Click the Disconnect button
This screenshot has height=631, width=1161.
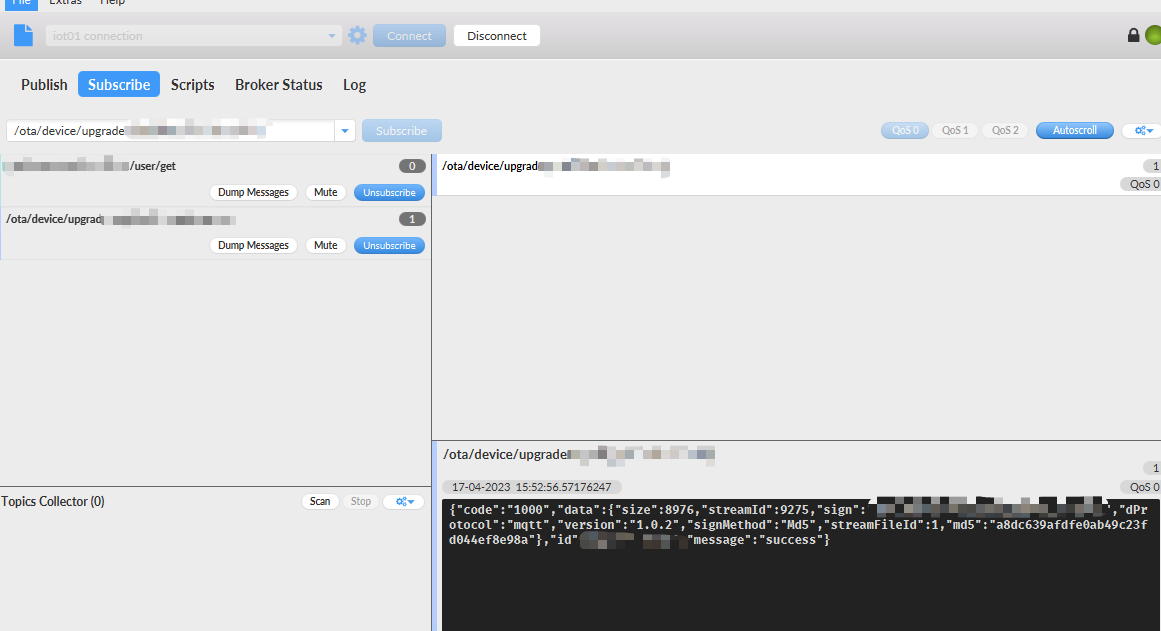(497, 36)
